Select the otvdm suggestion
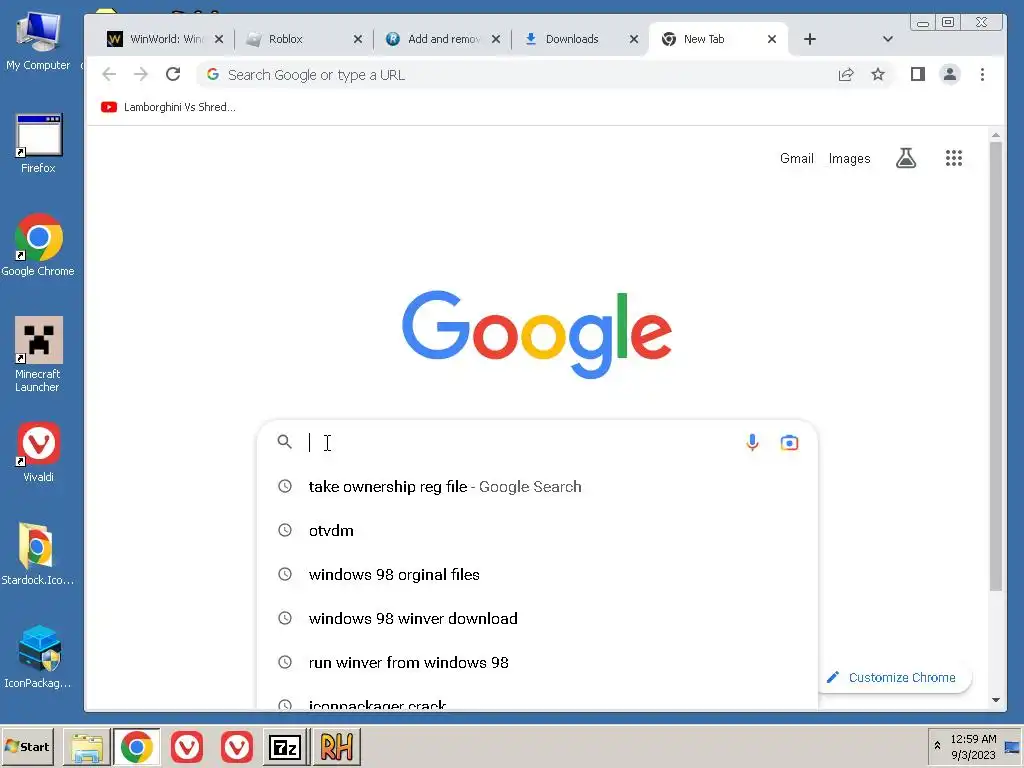This screenshot has height=768, width=1024. (x=537, y=530)
